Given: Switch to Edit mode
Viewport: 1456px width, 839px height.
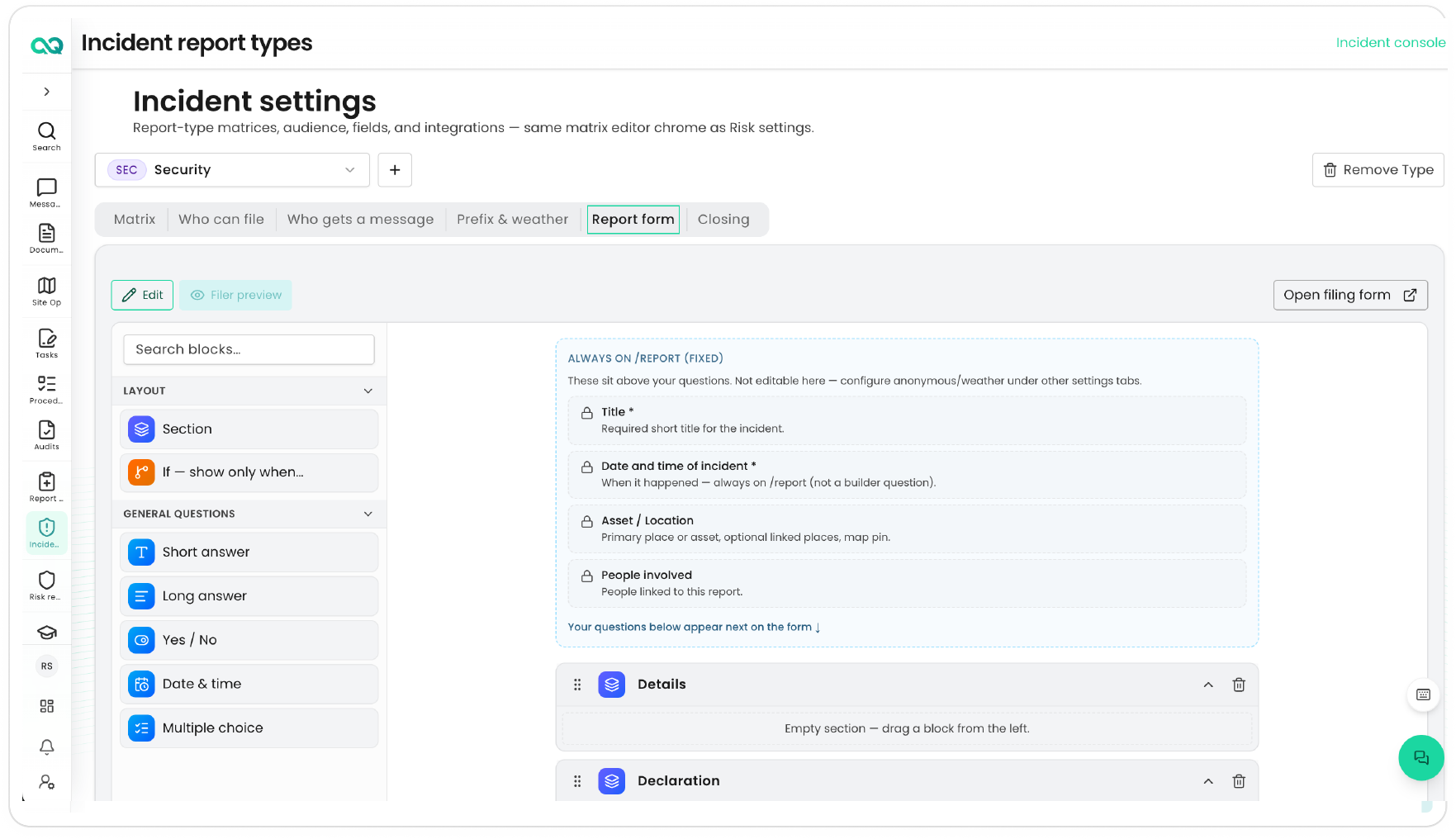Looking at the screenshot, I should coord(142,295).
